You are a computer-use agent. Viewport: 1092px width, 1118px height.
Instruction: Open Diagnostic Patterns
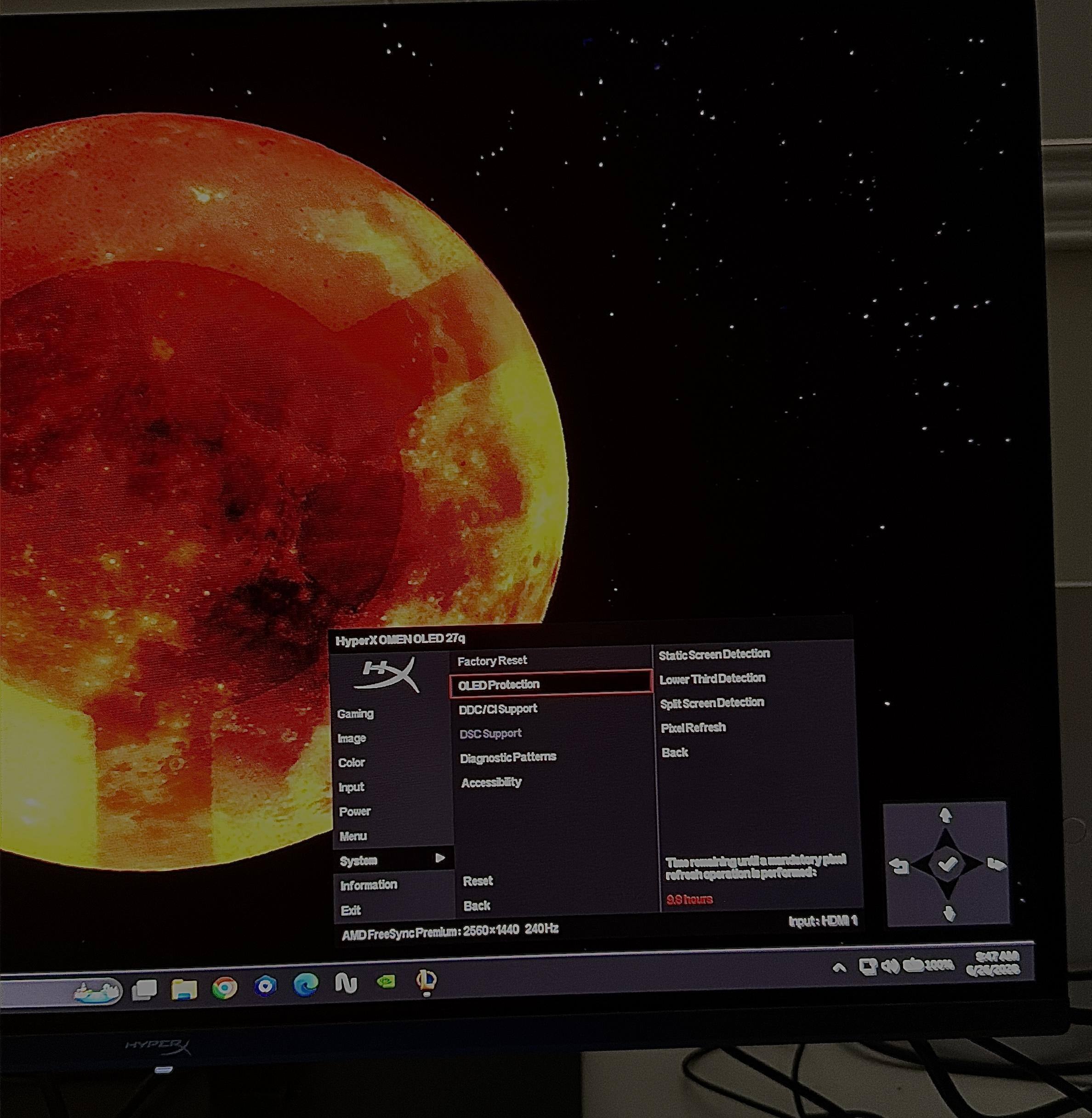point(508,757)
